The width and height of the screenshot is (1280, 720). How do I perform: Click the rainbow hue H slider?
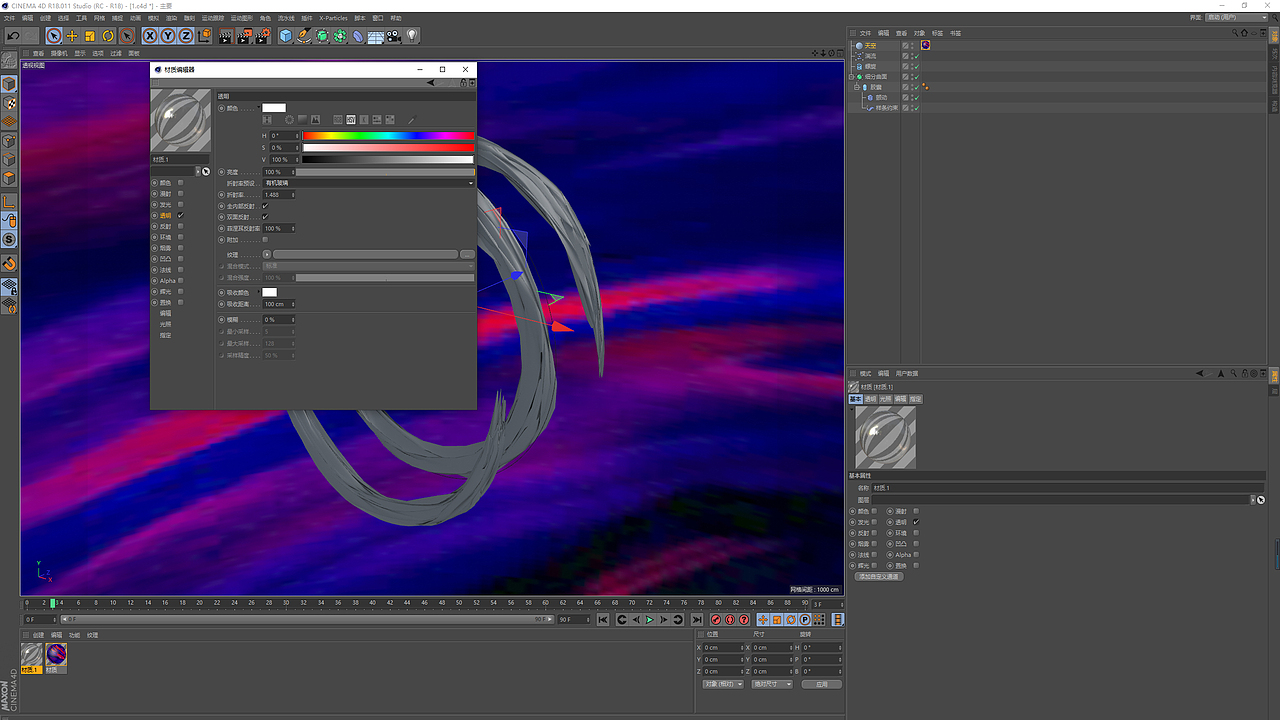[388, 136]
